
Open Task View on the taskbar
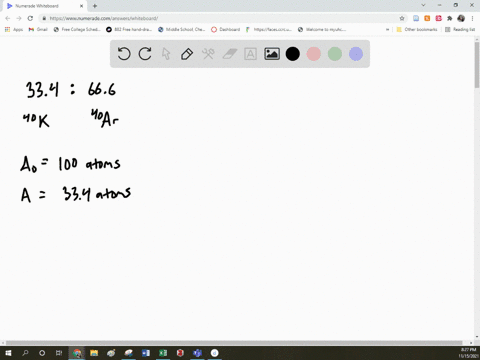pos(59,353)
